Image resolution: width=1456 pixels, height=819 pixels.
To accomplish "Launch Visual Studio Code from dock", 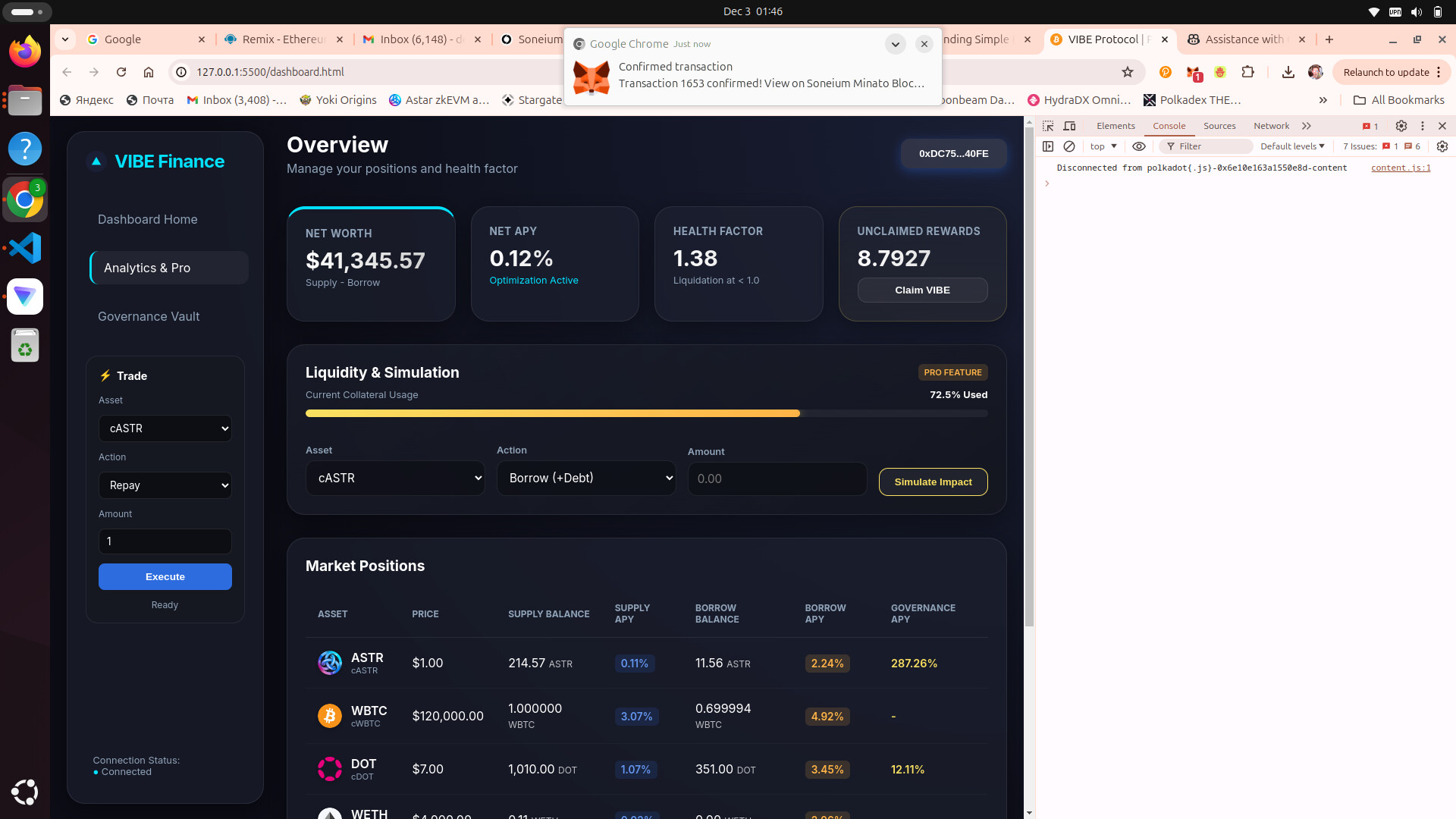I will (x=25, y=248).
